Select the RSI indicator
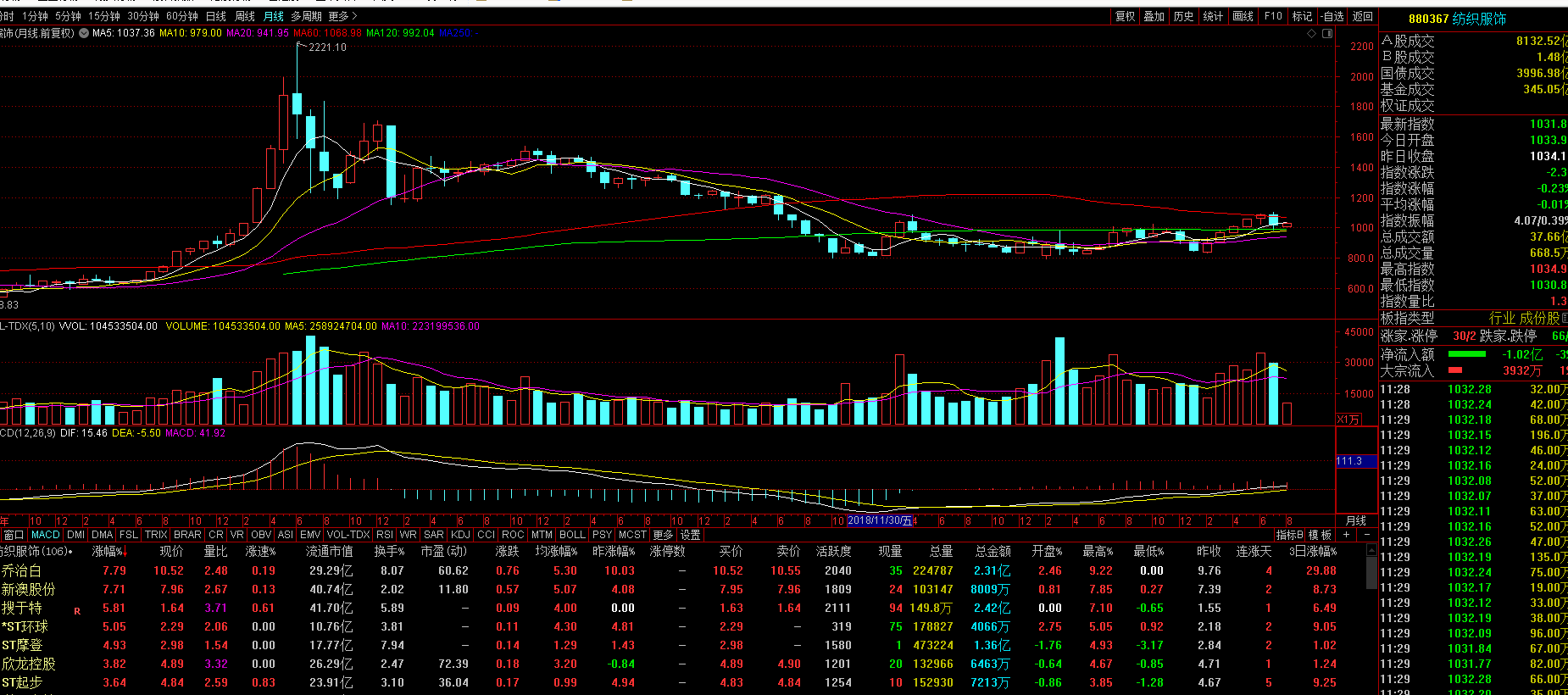The image size is (1568, 695). (x=385, y=535)
